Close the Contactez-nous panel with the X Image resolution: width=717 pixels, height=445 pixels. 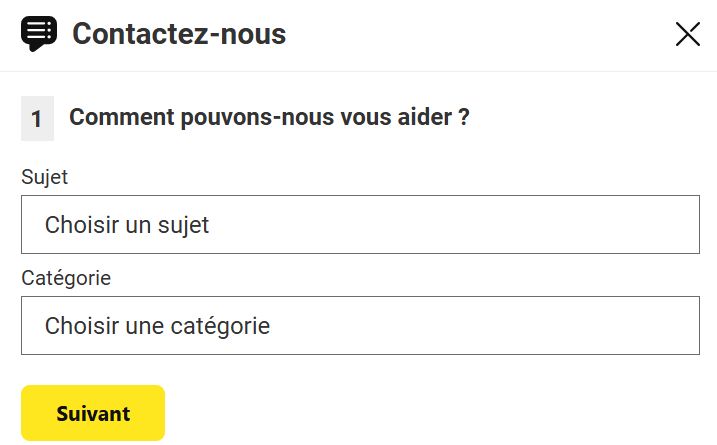[x=688, y=34]
